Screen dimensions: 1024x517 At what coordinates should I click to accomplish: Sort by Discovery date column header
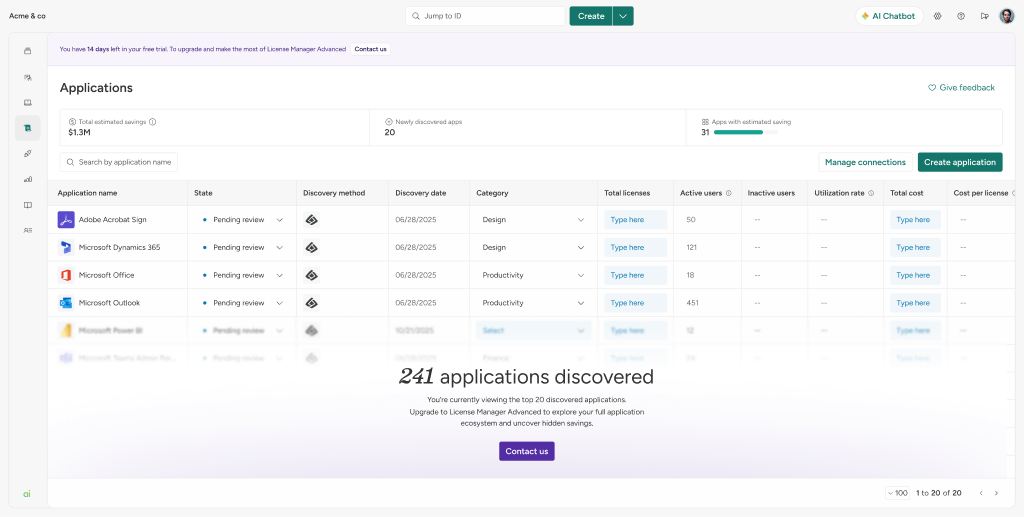click(x=421, y=193)
